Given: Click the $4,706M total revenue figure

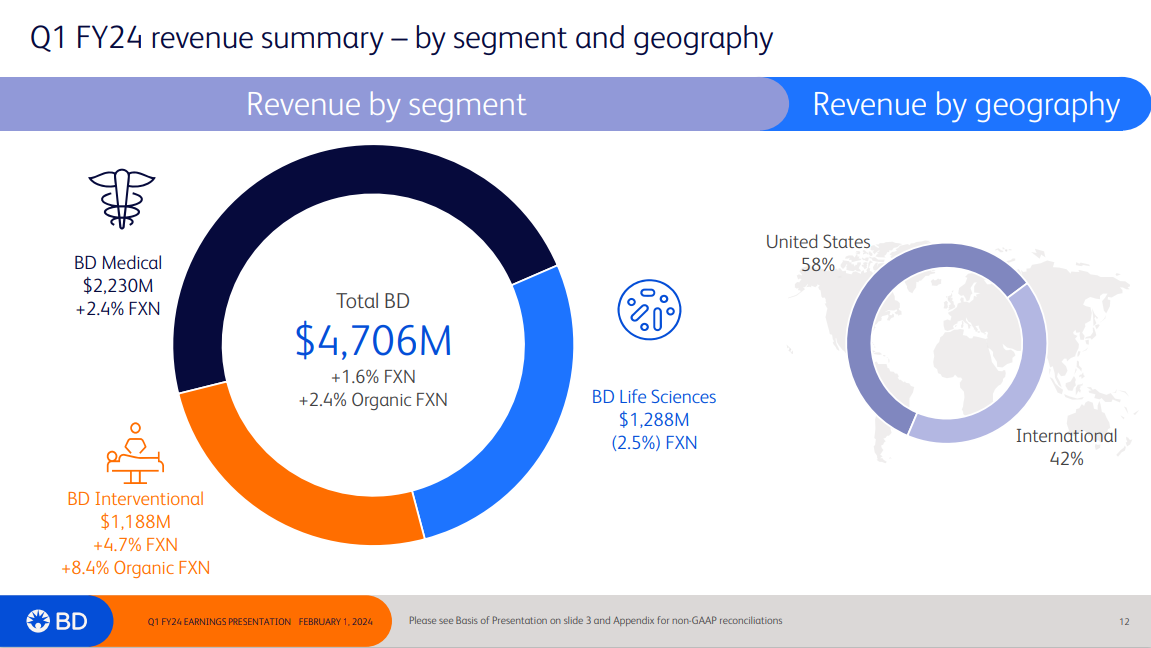Looking at the screenshot, I should [x=373, y=341].
